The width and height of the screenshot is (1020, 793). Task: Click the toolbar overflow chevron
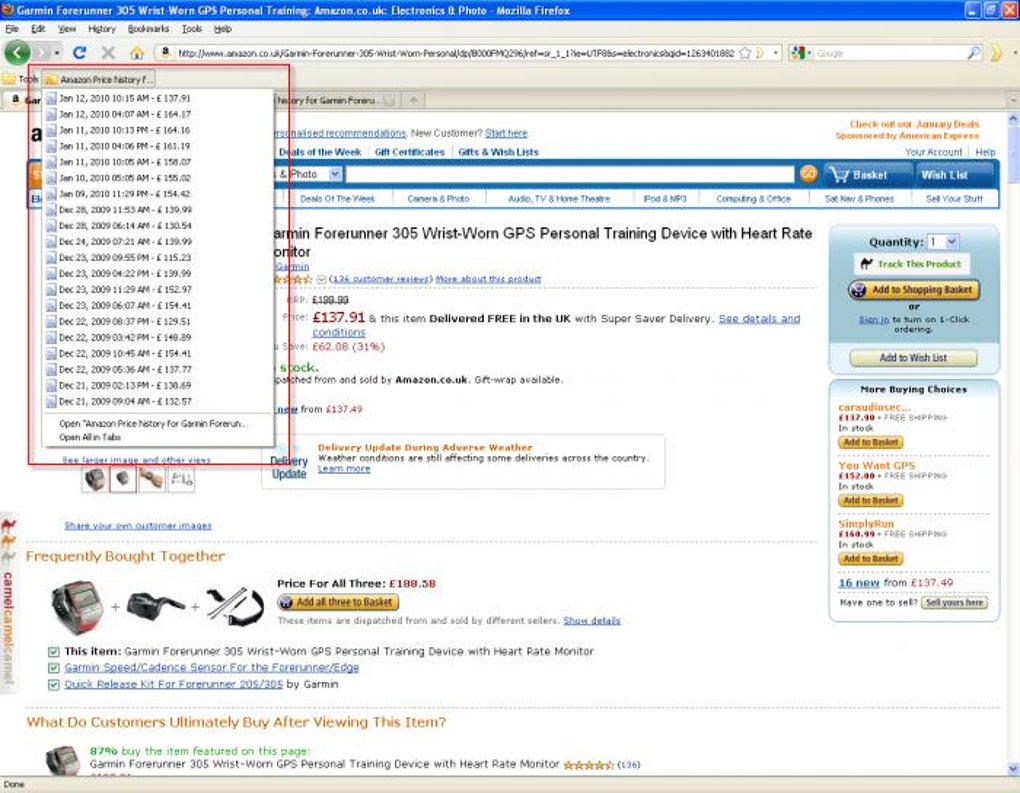tap(996, 53)
